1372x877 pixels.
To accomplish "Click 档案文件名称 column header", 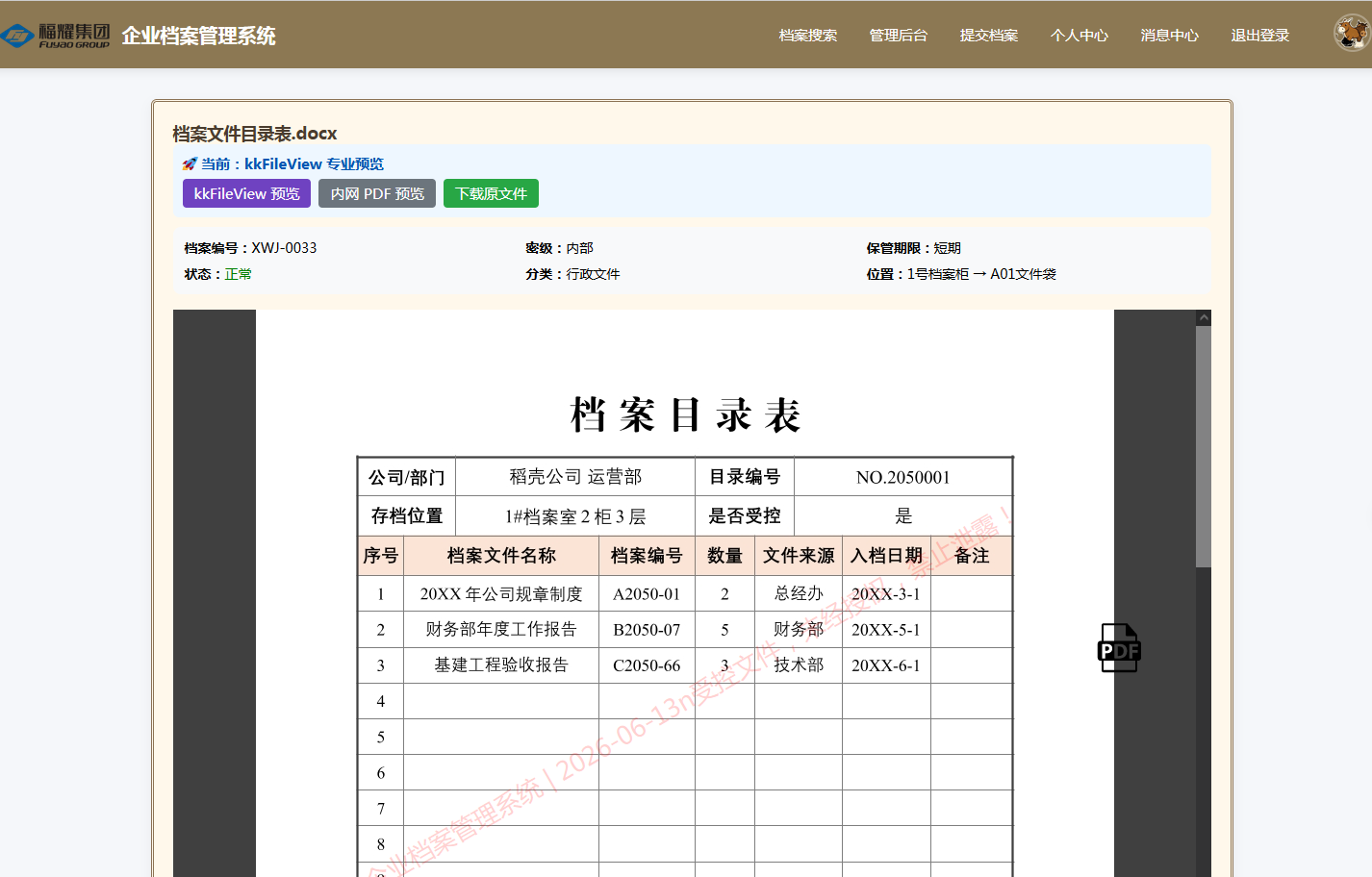I will pyautogui.click(x=501, y=556).
